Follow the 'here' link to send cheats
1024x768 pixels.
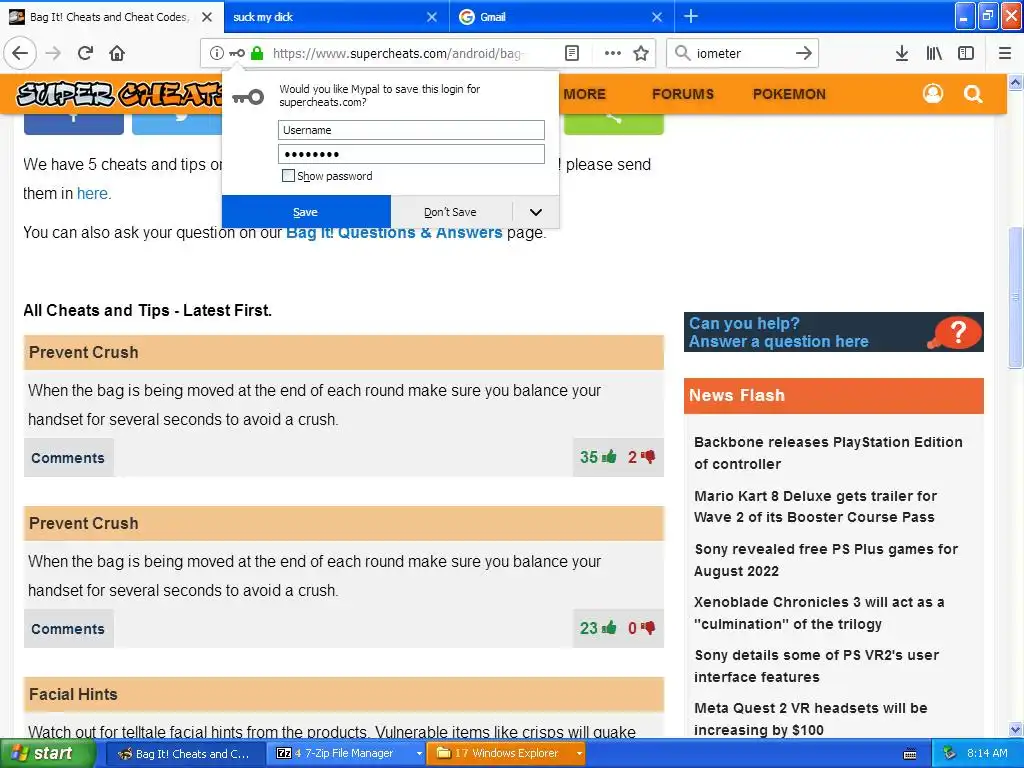(x=93, y=193)
